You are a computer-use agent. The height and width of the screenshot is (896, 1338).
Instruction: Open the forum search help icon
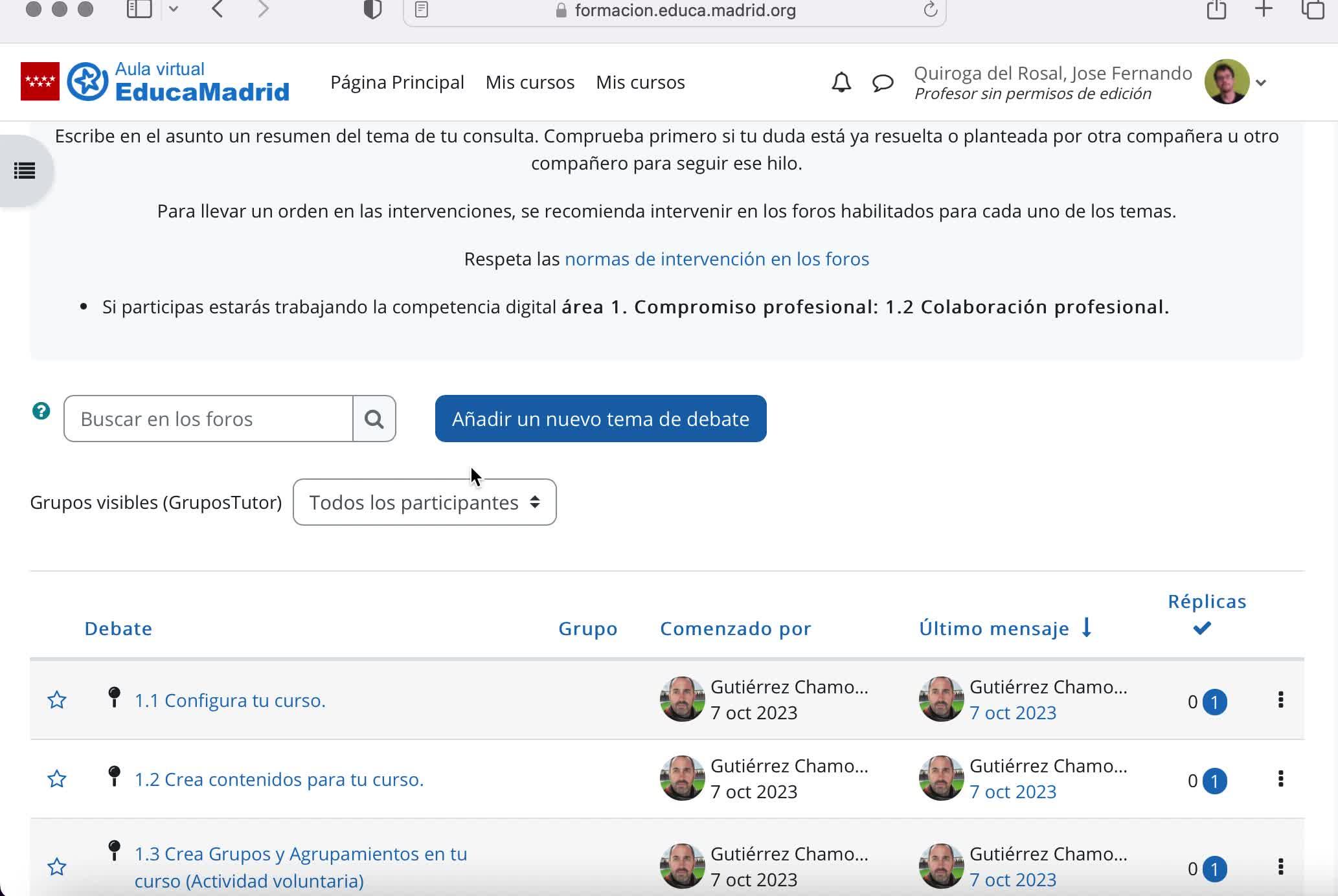(x=41, y=411)
